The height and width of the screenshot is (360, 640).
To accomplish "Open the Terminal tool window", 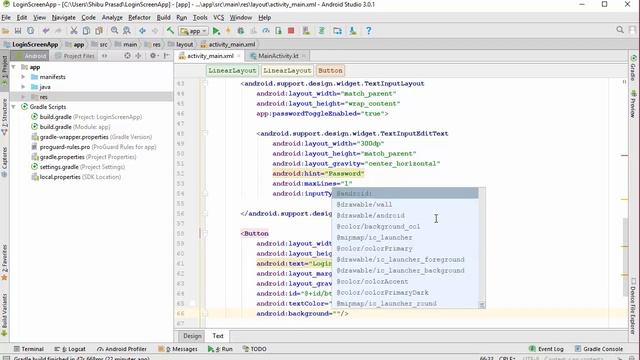I will click(29, 349).
